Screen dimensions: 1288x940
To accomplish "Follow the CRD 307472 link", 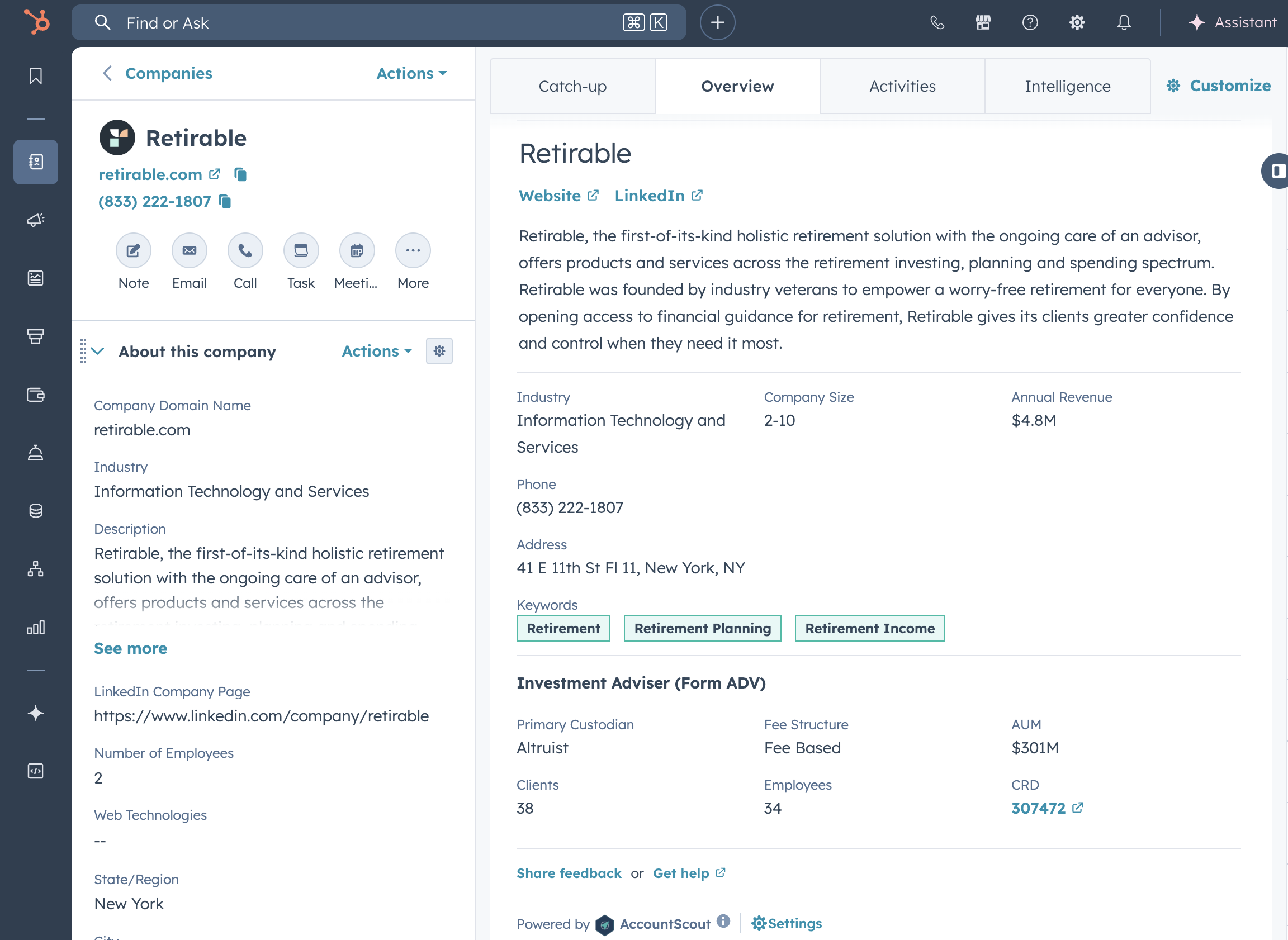I will (1038, 808).
